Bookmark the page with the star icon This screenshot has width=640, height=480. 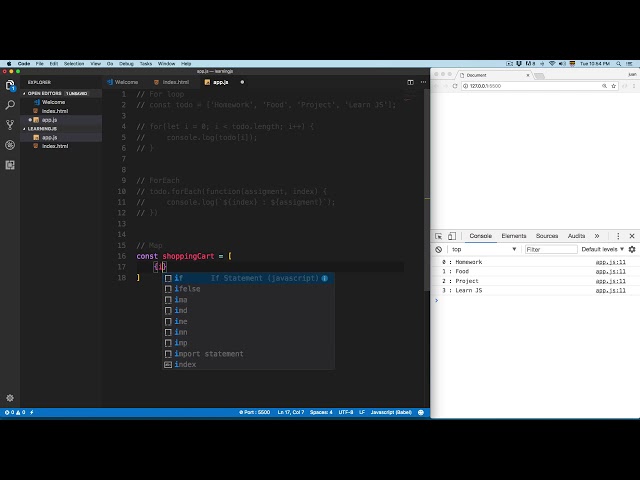[613, 86]
